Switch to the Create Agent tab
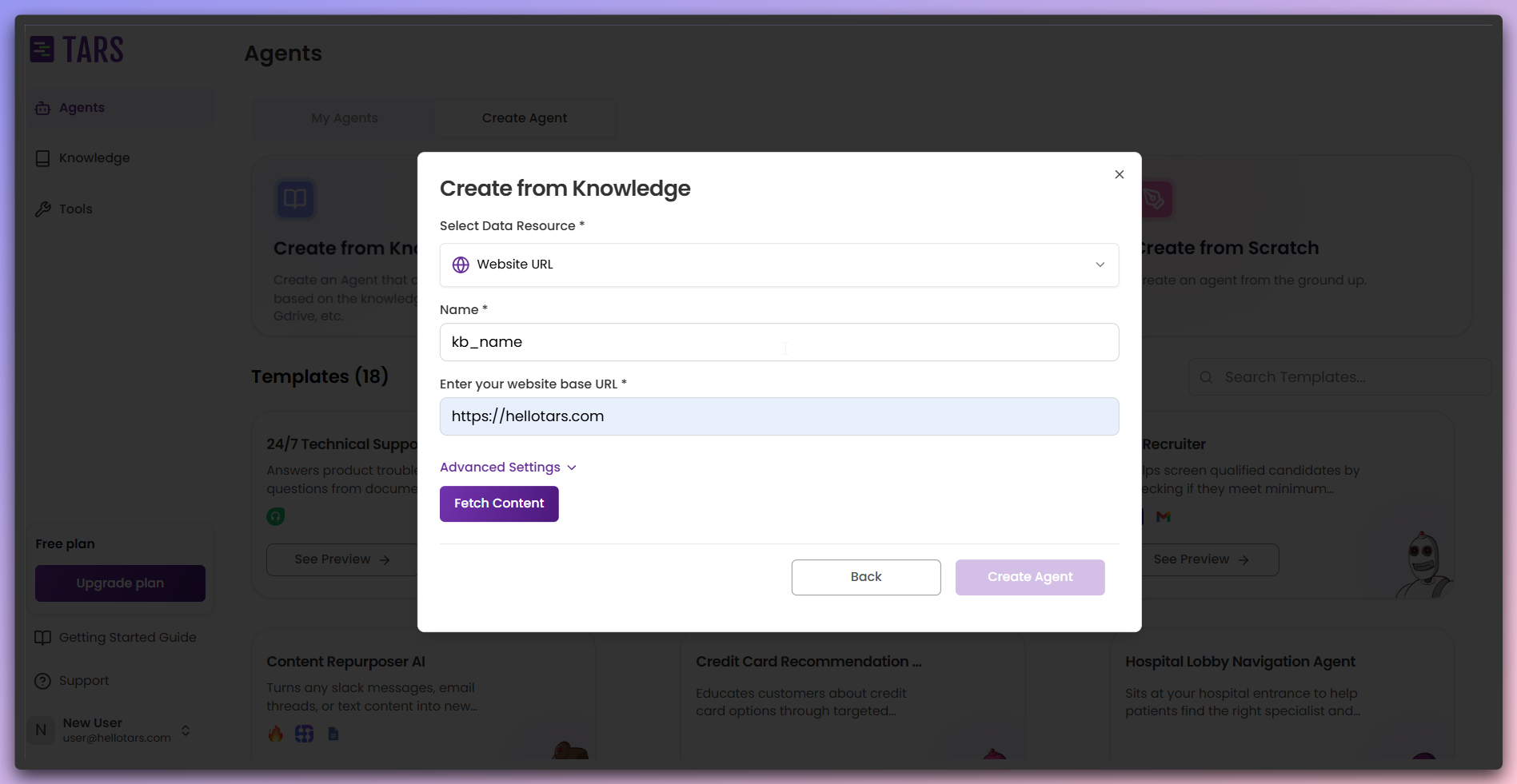The image size is (1517, 784). [525, 118]
